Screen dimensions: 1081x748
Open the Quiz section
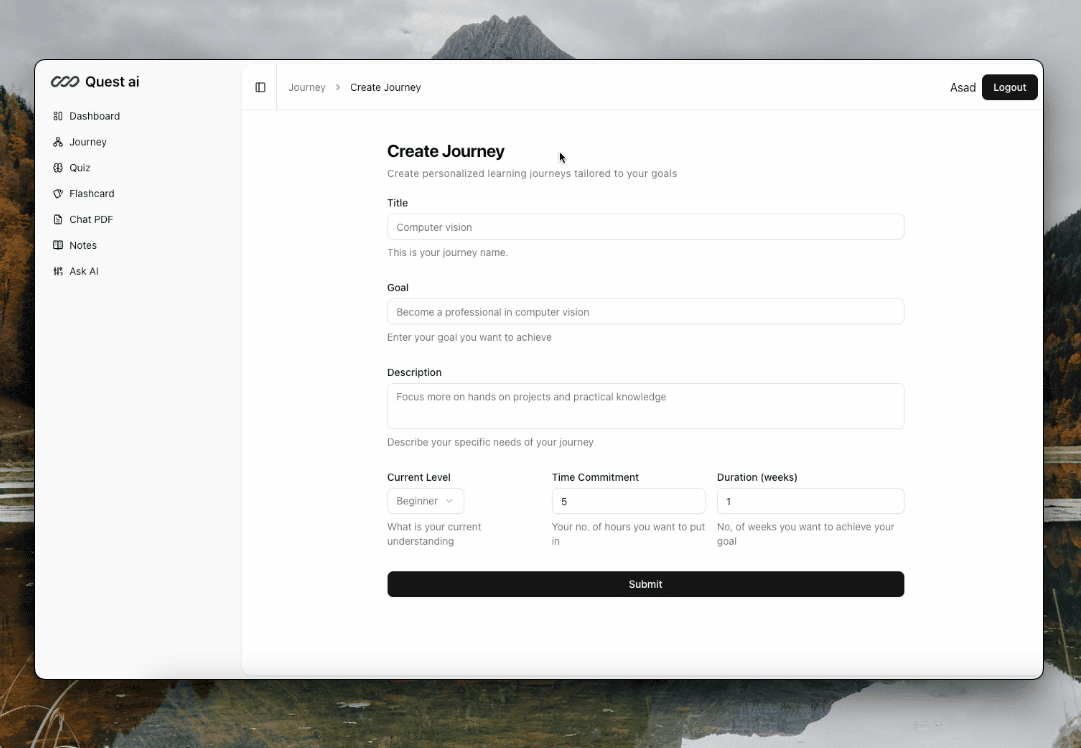(x=78, y=167)
